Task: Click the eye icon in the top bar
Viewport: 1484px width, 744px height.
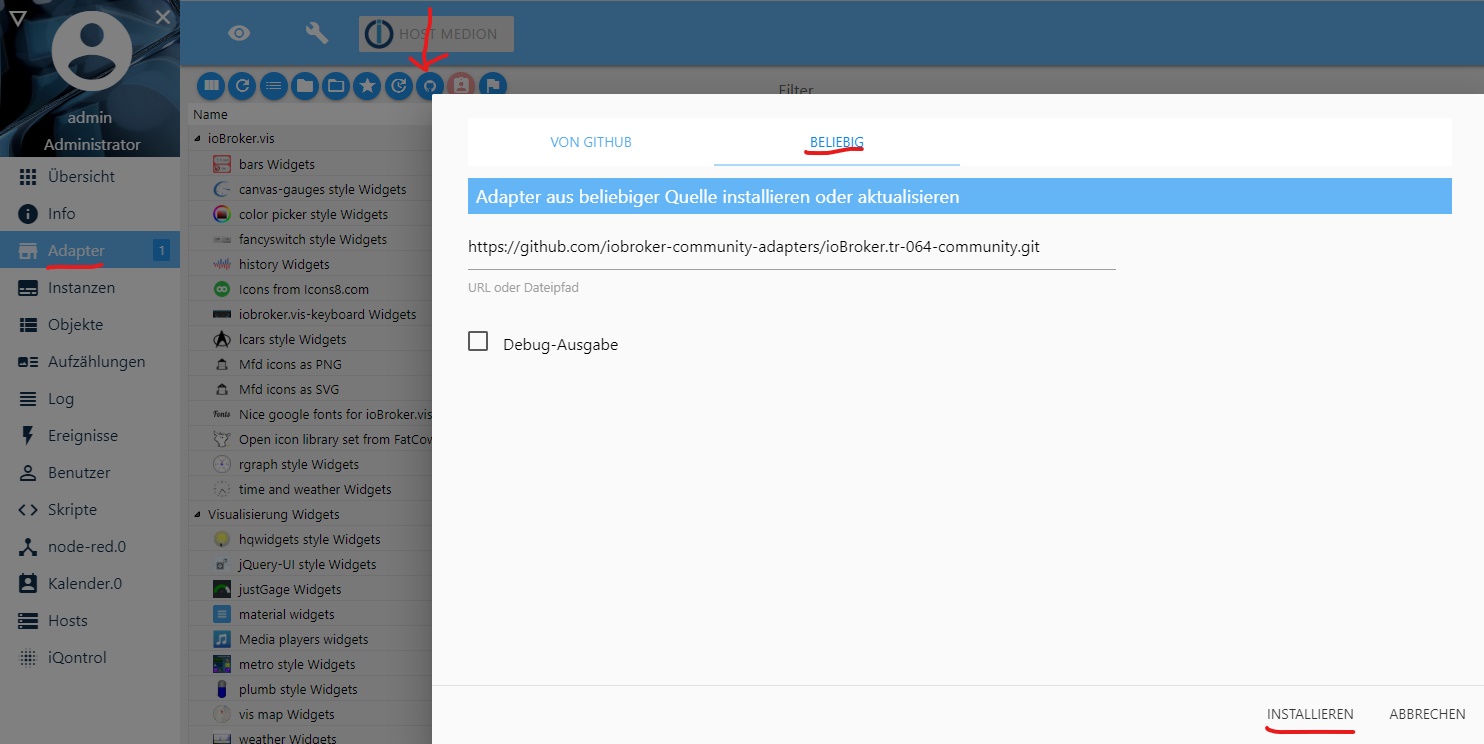Action: click(x=238, y=32)
